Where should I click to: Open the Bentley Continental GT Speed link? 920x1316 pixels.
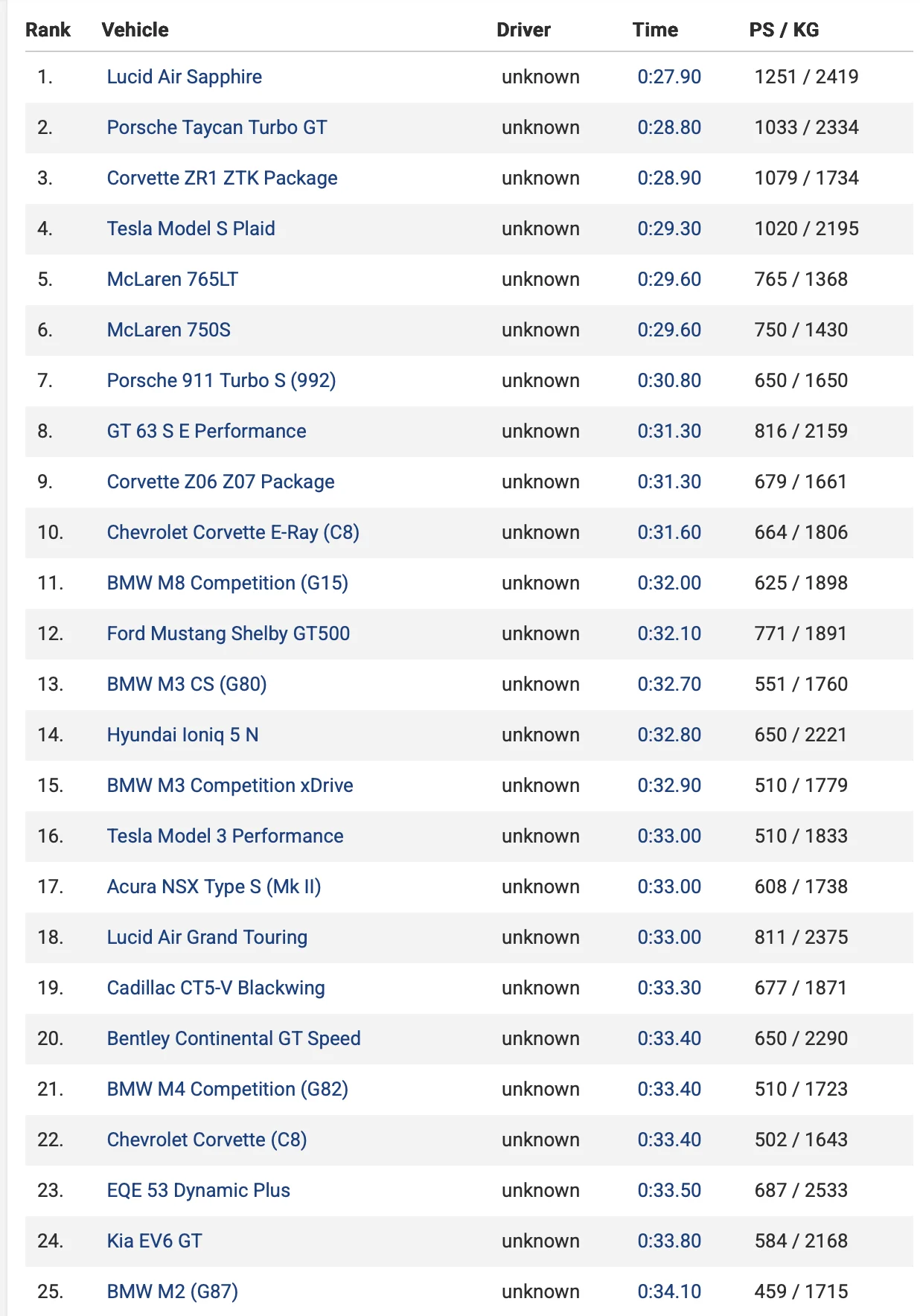pos(234,1038)
